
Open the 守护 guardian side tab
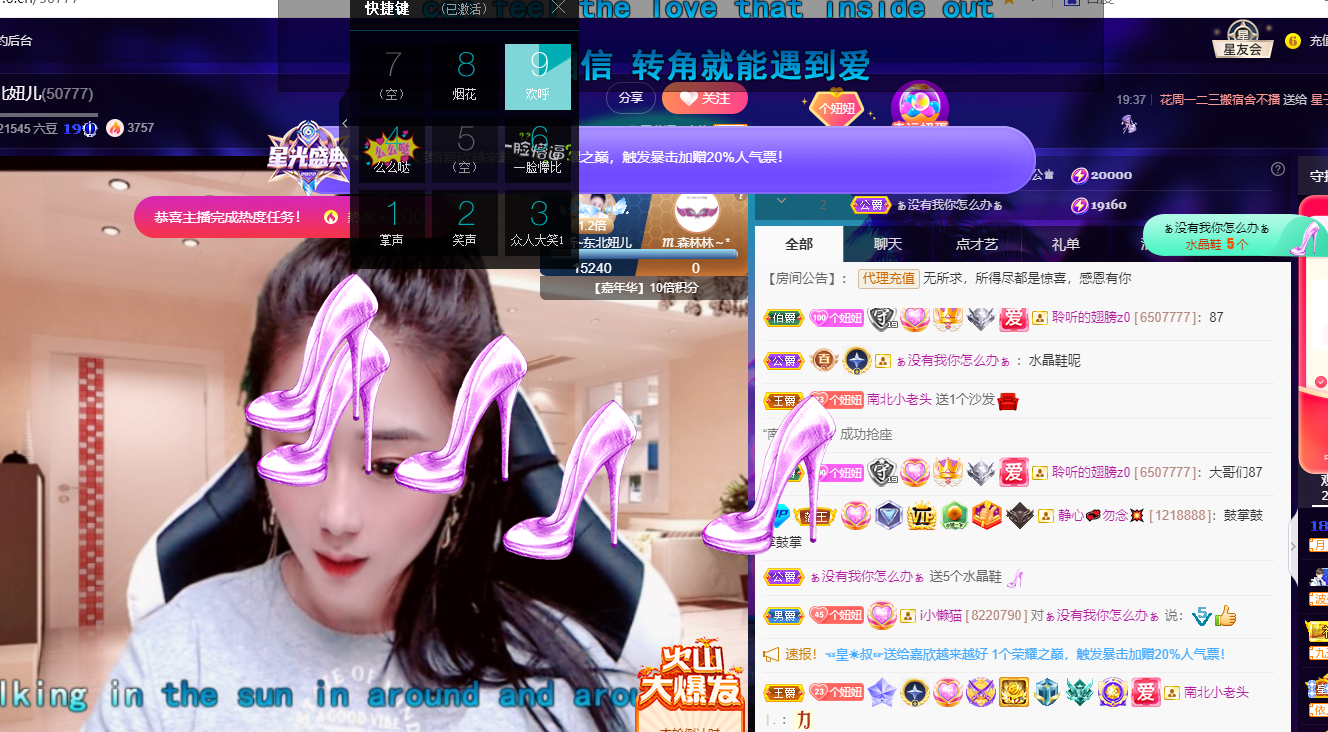(x=1313, y=175)
